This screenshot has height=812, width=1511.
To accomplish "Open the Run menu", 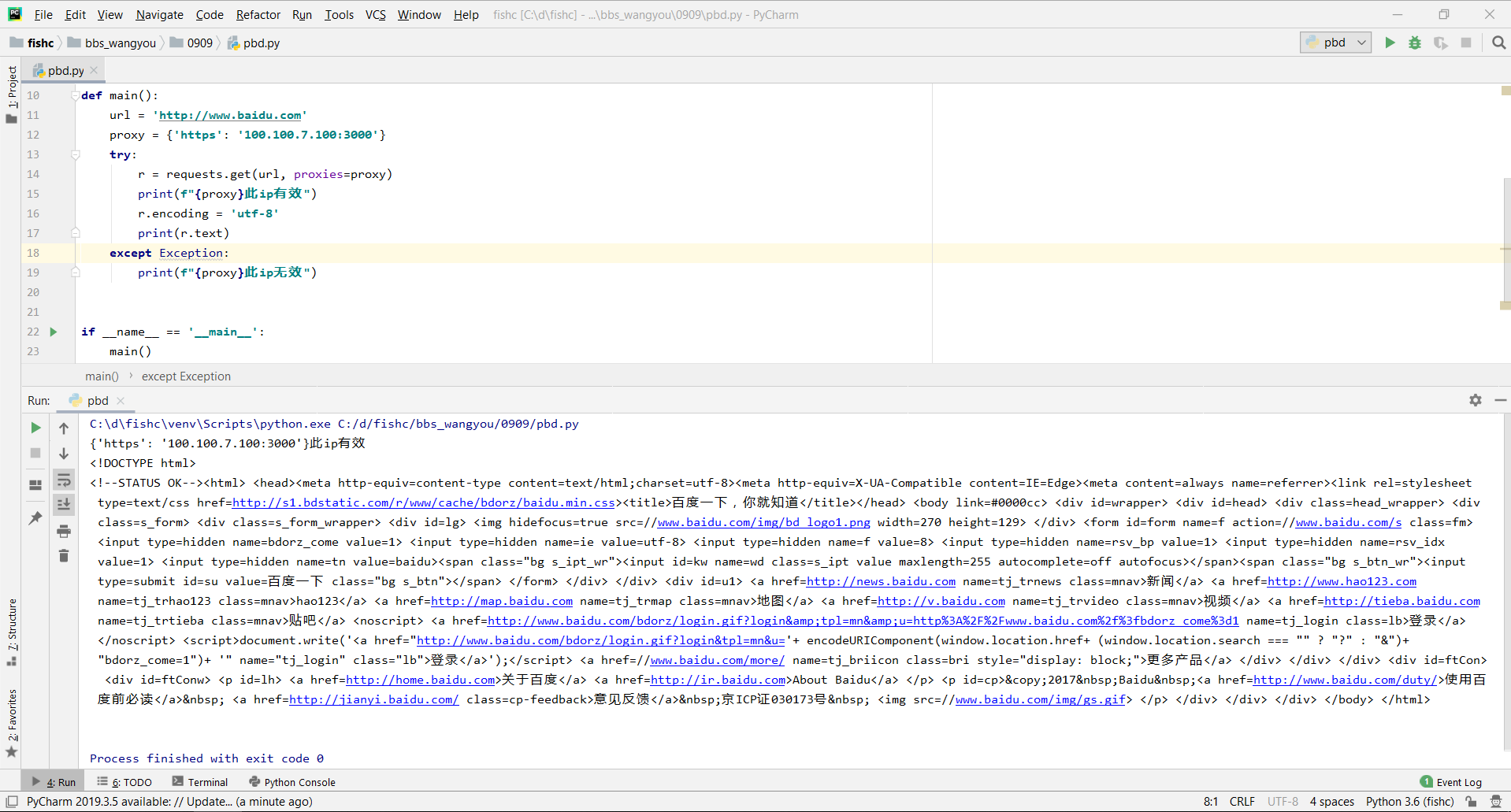I will click(x=302, y=14).
